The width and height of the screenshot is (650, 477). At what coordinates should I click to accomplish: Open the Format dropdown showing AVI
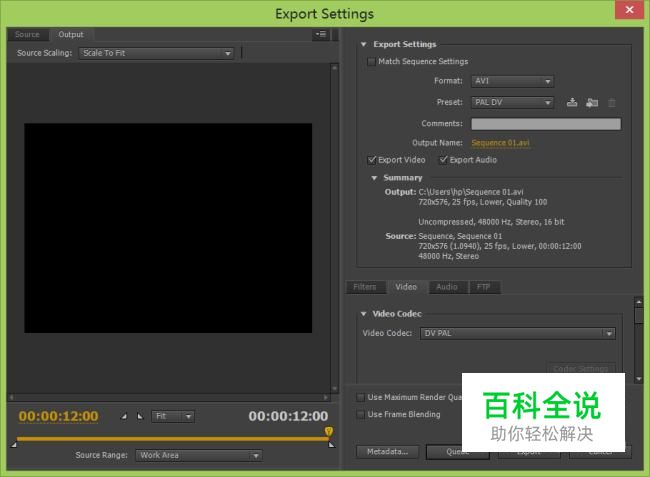coord(512,81)
